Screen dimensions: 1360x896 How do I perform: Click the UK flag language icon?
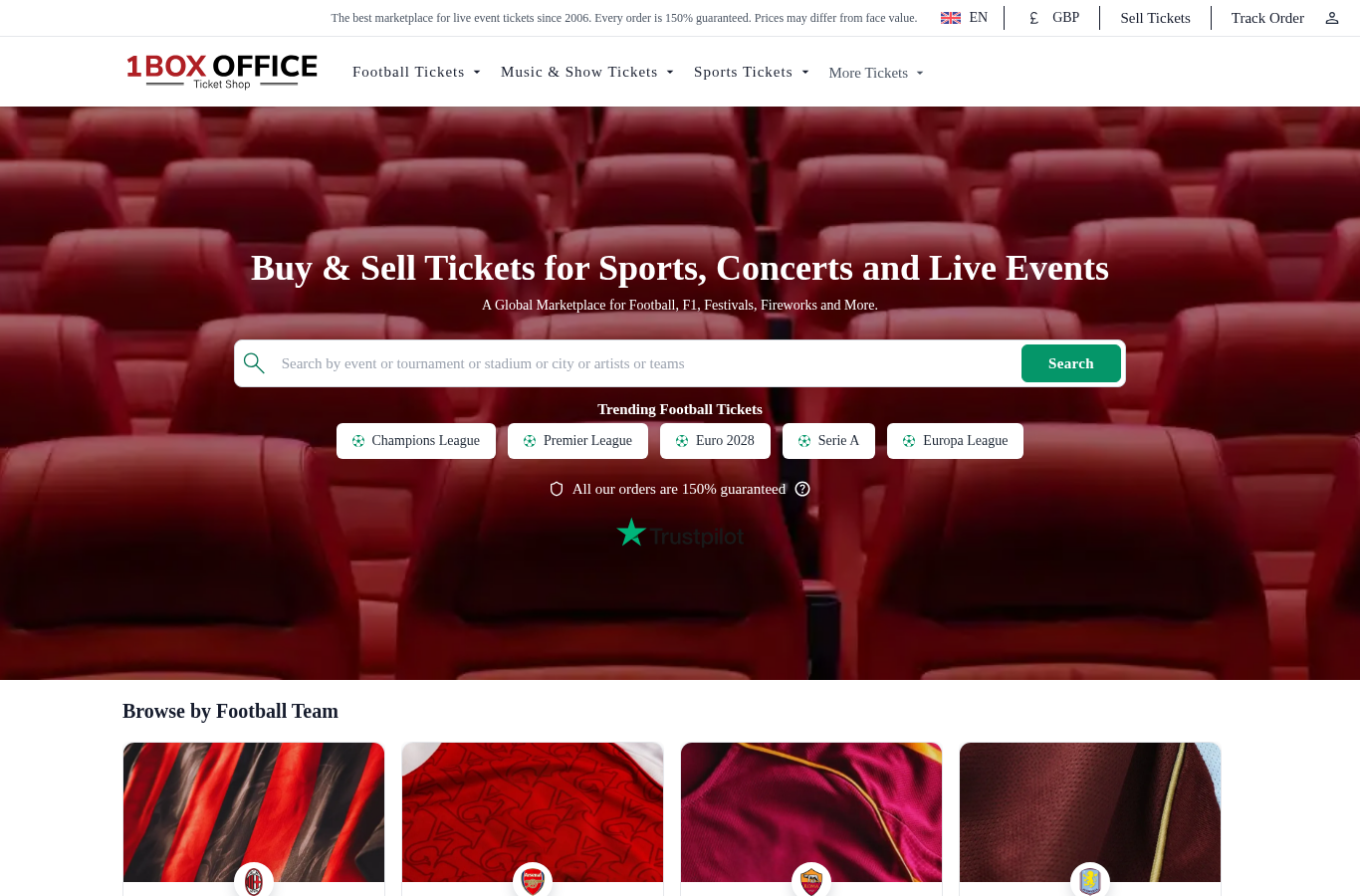coord(951,18)
